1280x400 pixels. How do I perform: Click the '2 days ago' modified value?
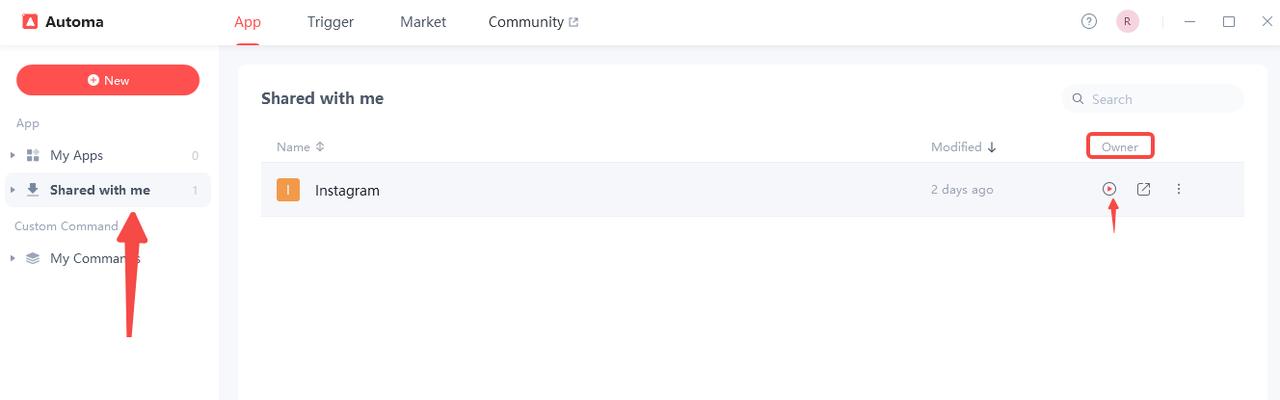962,190
